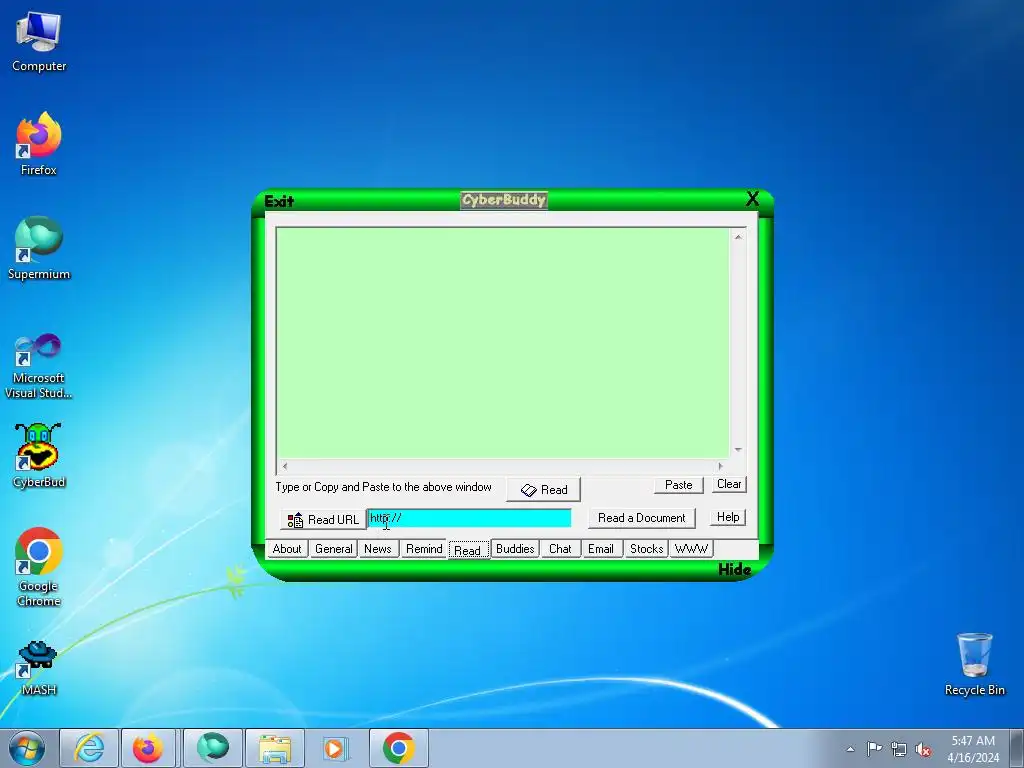Switch to the WWW tab
The width and height of the screenshot is (1024, 768).
click(x=691, y=549)
